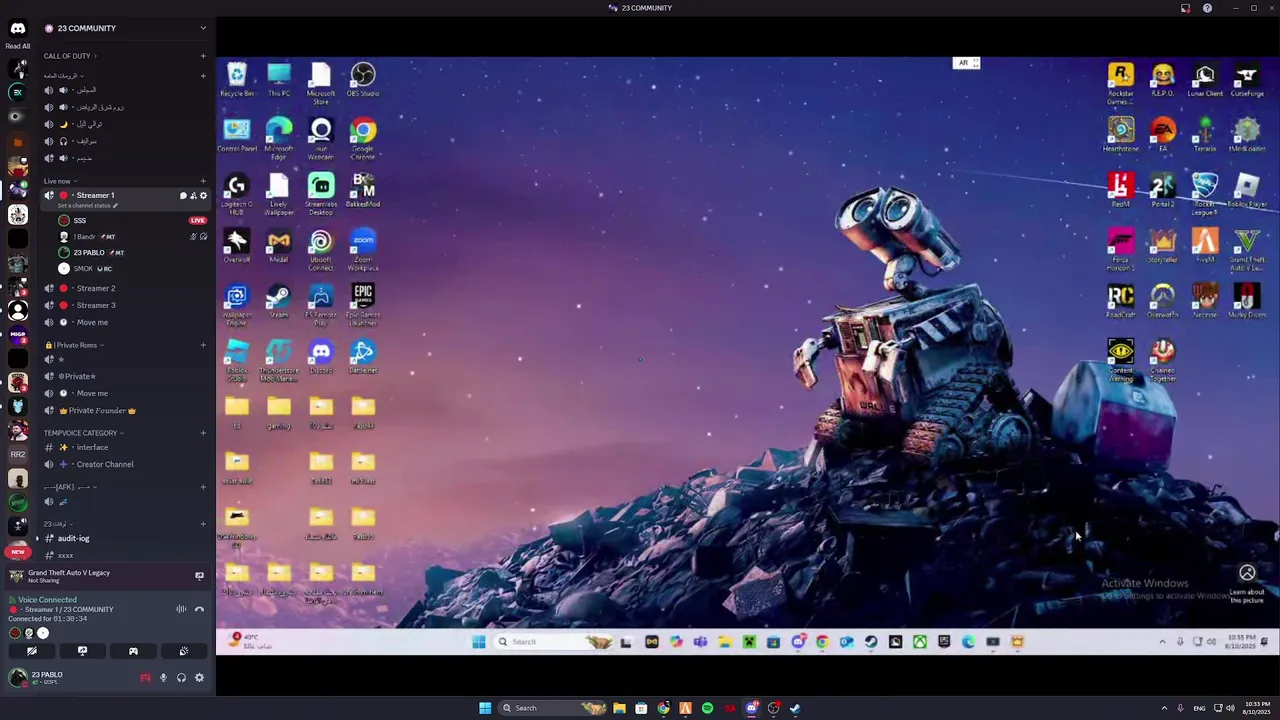Click the Windows taskbar Search box
Screen dimensions: 1280x720
pos(553,708)
